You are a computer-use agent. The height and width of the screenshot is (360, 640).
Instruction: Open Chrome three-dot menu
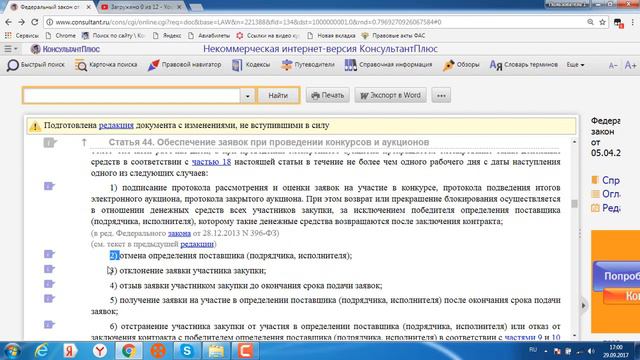(633, 22)
